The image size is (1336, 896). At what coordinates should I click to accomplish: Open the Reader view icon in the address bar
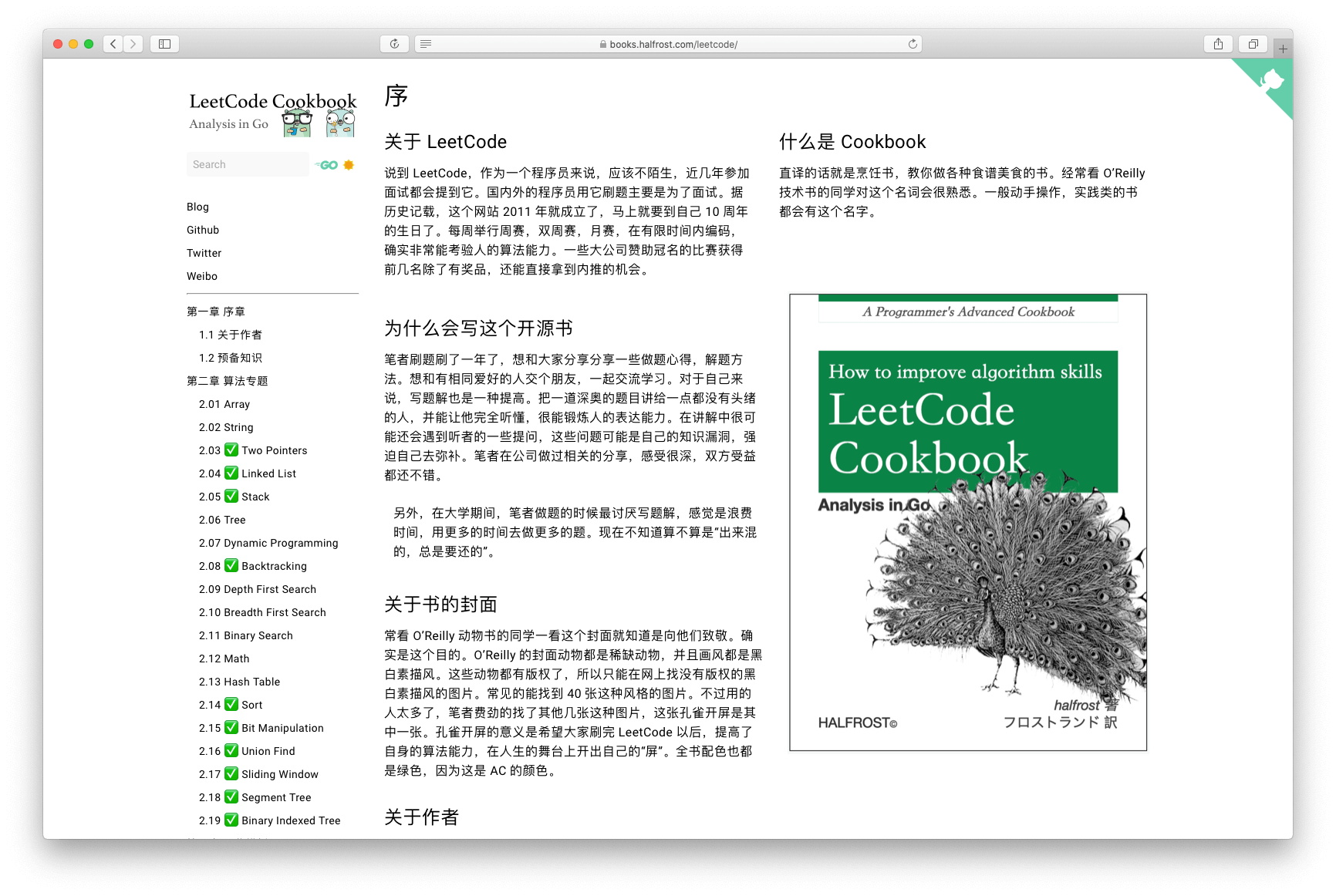(x=426, y=44)
